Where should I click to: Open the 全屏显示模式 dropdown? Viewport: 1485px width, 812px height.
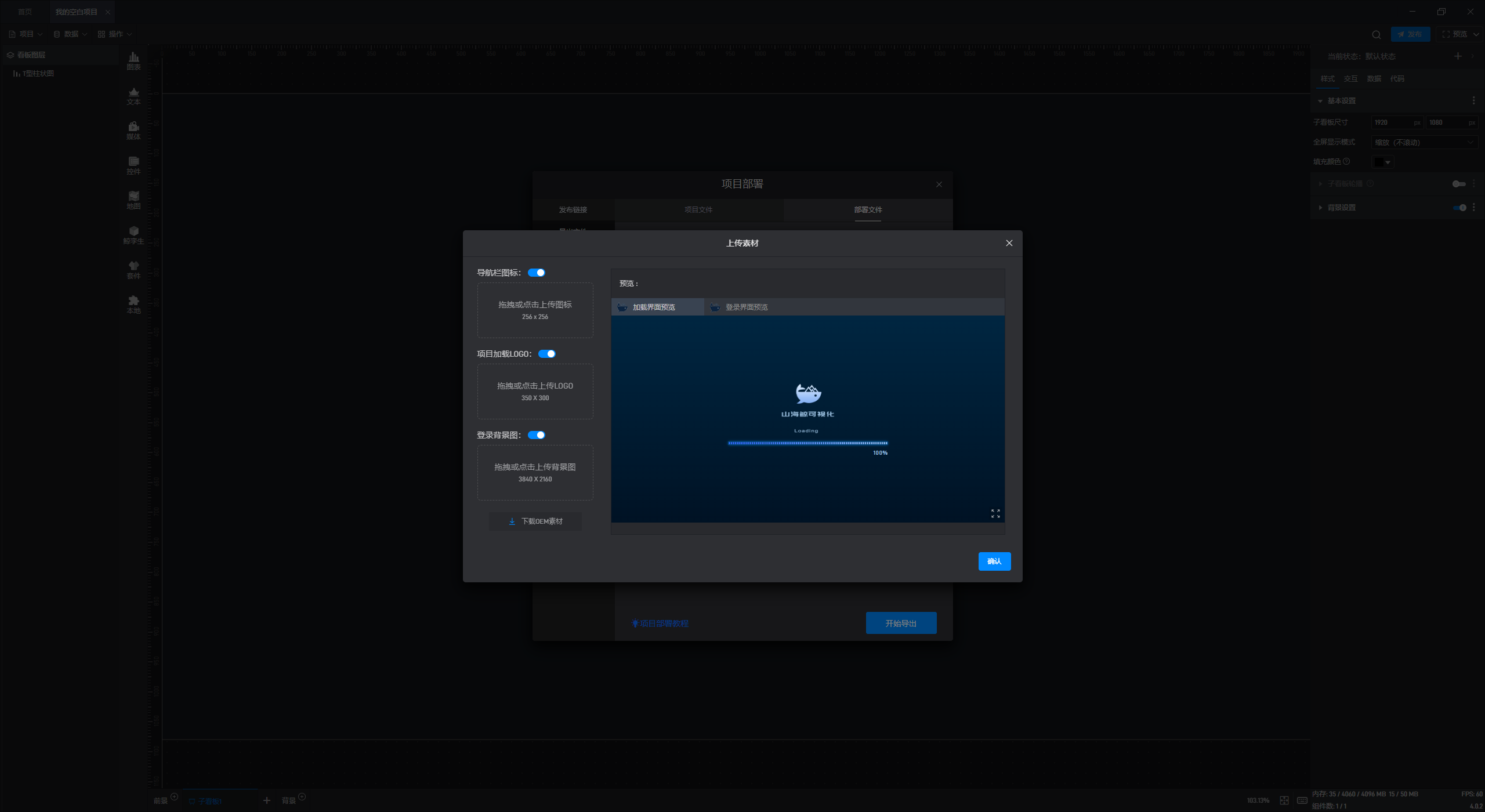[1424, 142]
